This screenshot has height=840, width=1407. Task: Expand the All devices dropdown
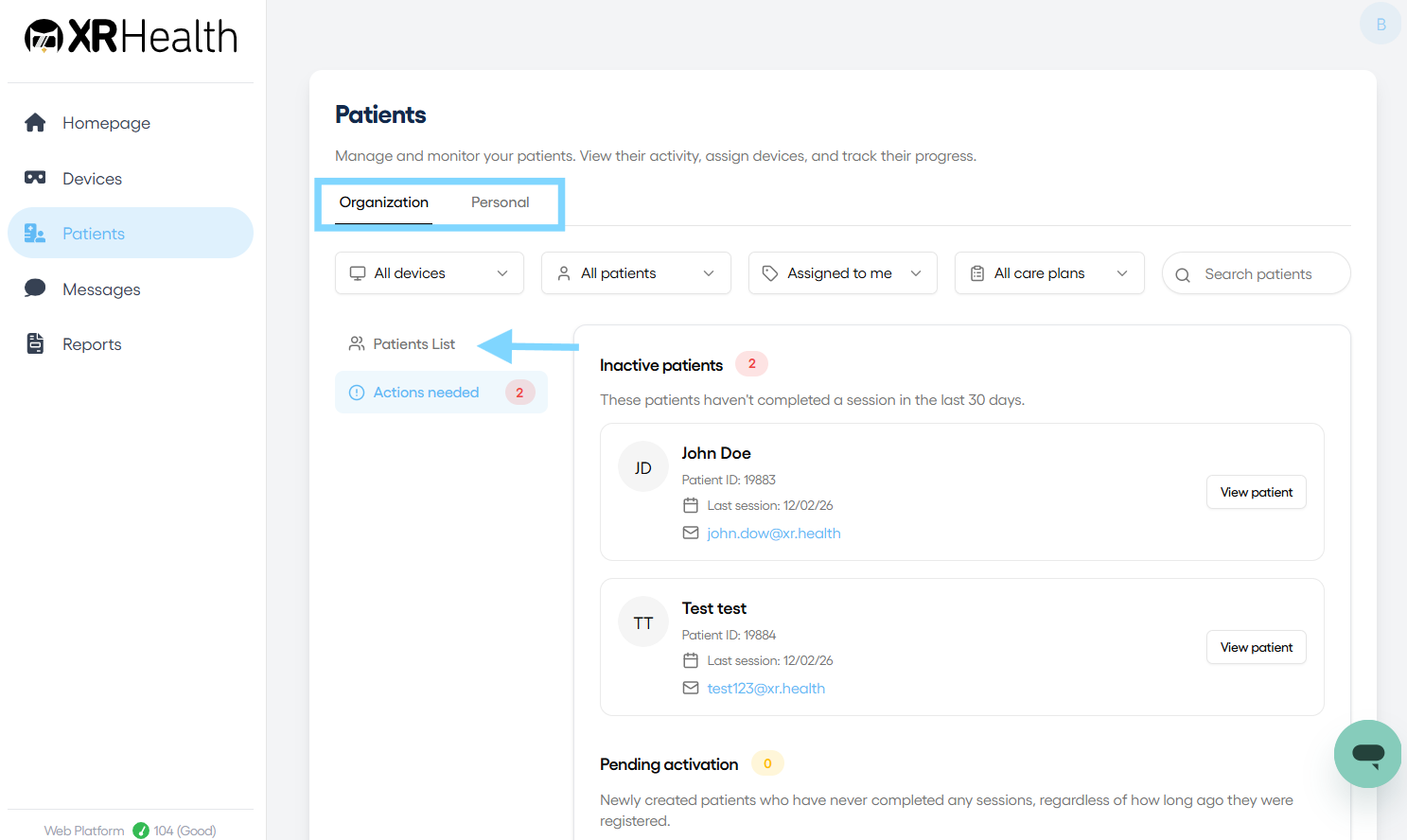coord(430,273)
